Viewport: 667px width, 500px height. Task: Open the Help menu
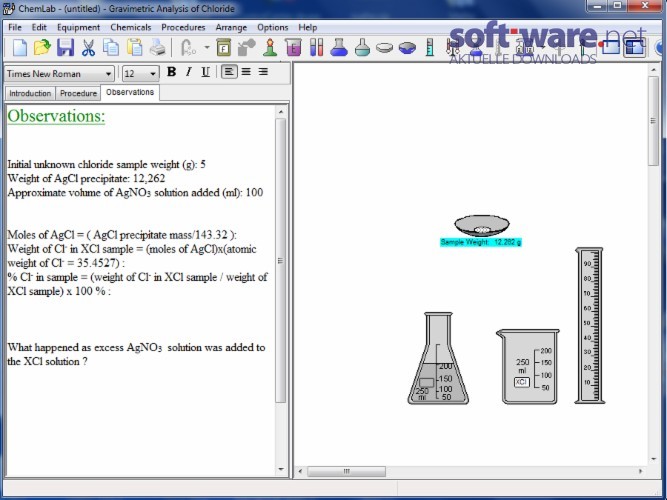click(x=307, y=27)
